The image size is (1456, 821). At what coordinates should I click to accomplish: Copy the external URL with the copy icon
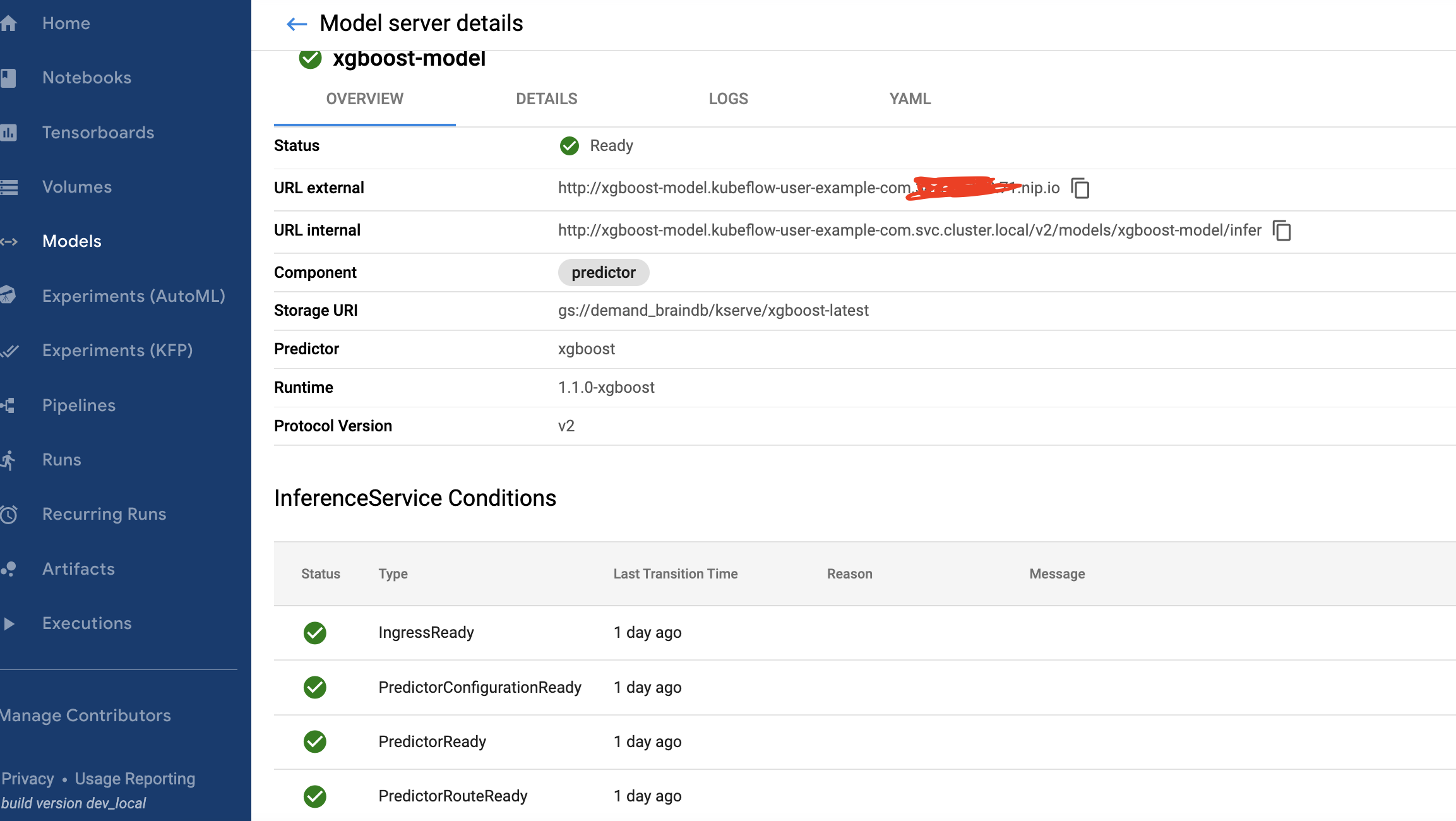[x=1080, y=188]
